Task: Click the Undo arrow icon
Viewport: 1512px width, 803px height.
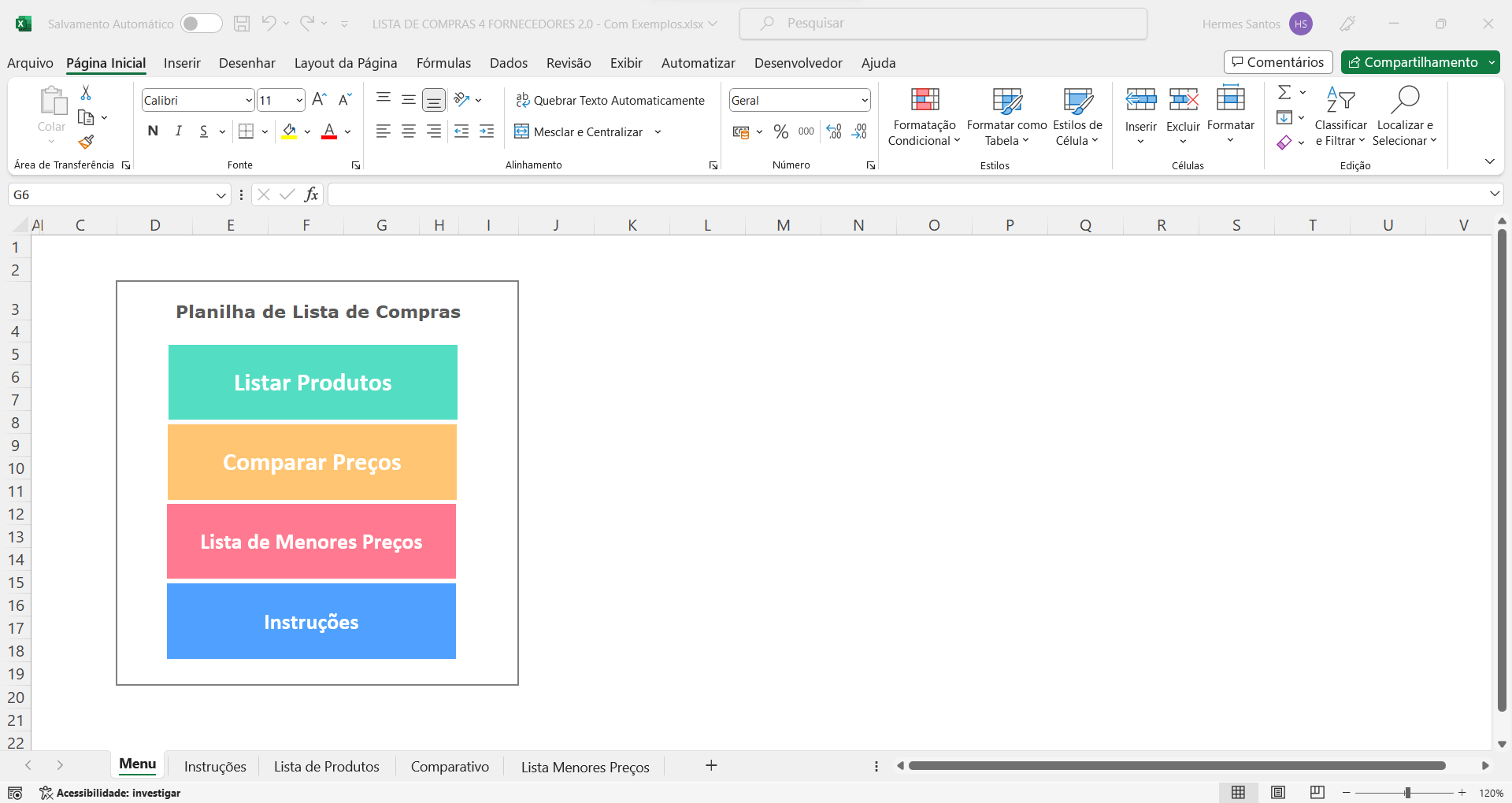Action: 269,24
